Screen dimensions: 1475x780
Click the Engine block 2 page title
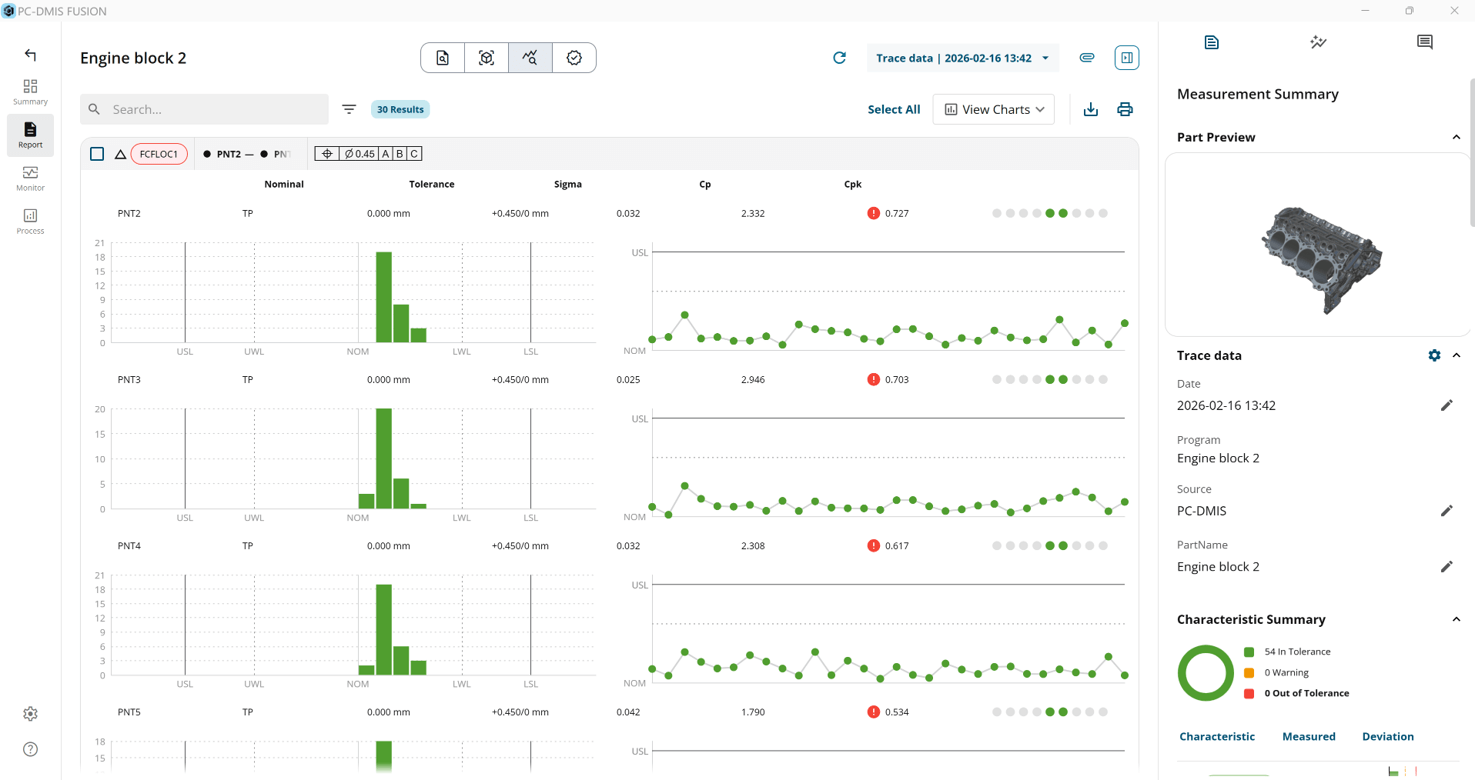pos(133,58)
